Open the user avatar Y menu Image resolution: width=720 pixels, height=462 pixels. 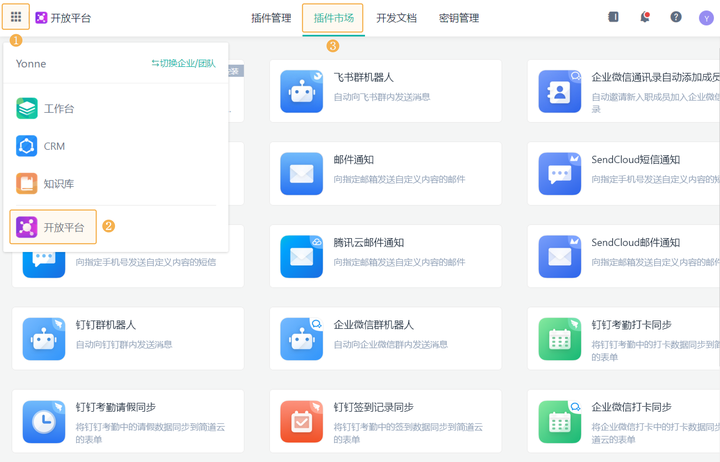706,18
